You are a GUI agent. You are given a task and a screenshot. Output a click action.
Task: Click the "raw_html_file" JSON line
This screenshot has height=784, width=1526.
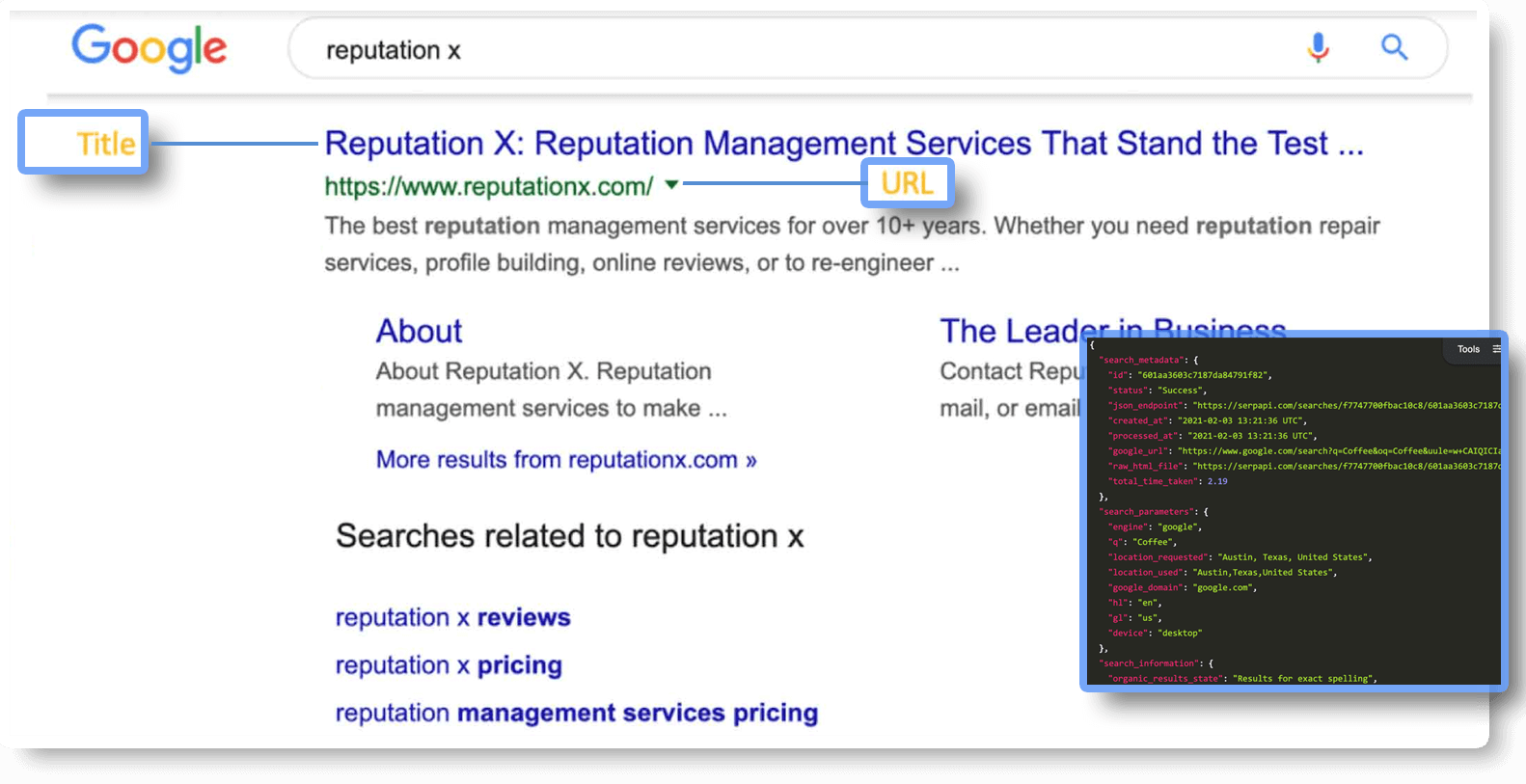pos(1304,467)
